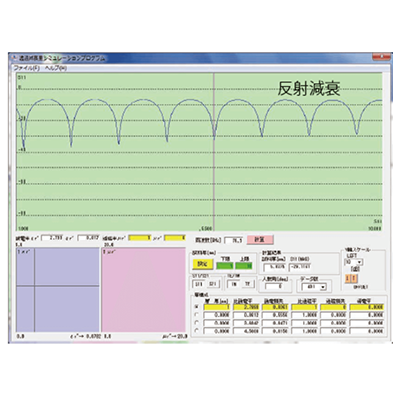Click the right orange scale button
The width and height of the screenshot is (400, 400).
[354, 278]
